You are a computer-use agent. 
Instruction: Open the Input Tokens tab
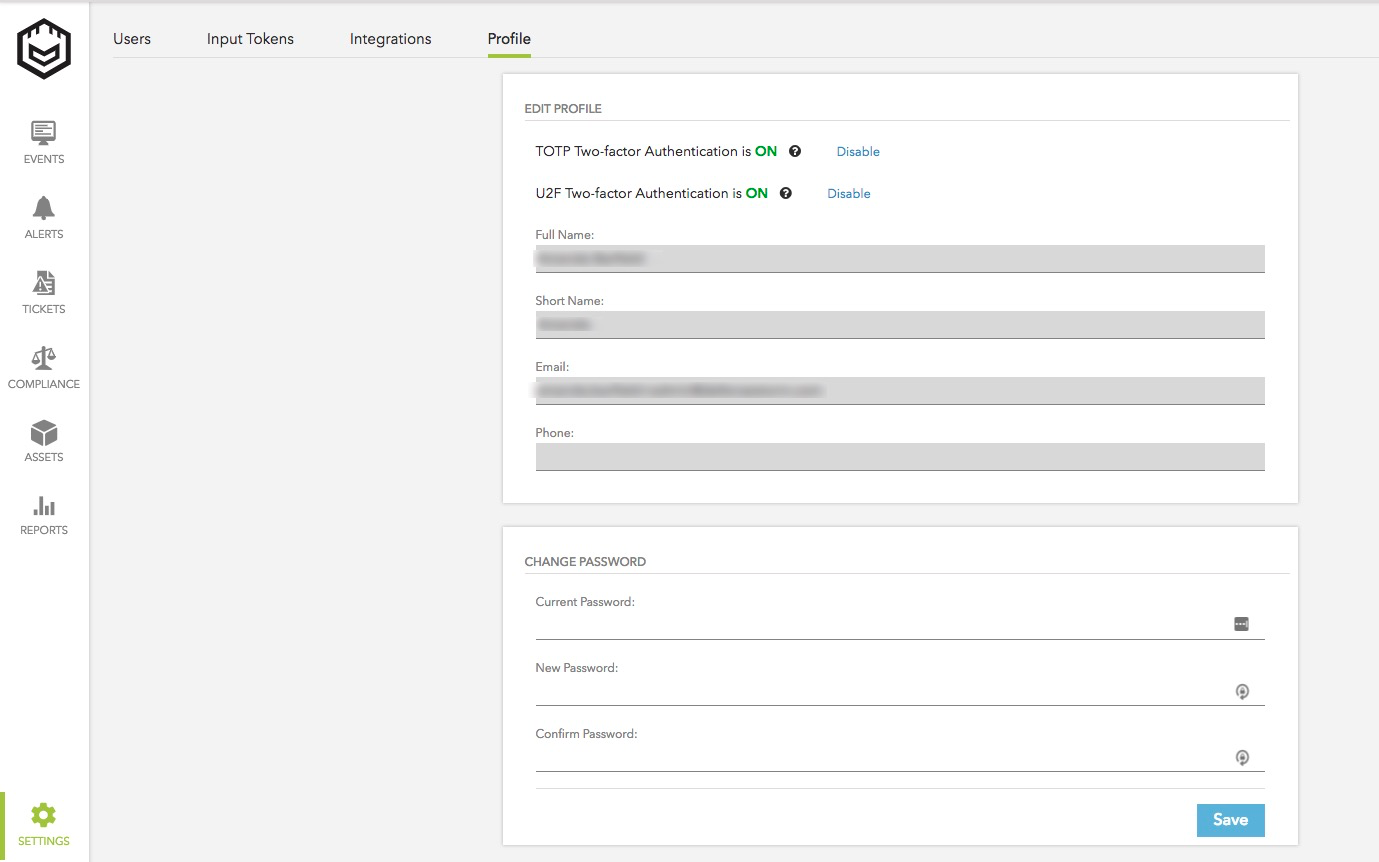coord(250,39)
